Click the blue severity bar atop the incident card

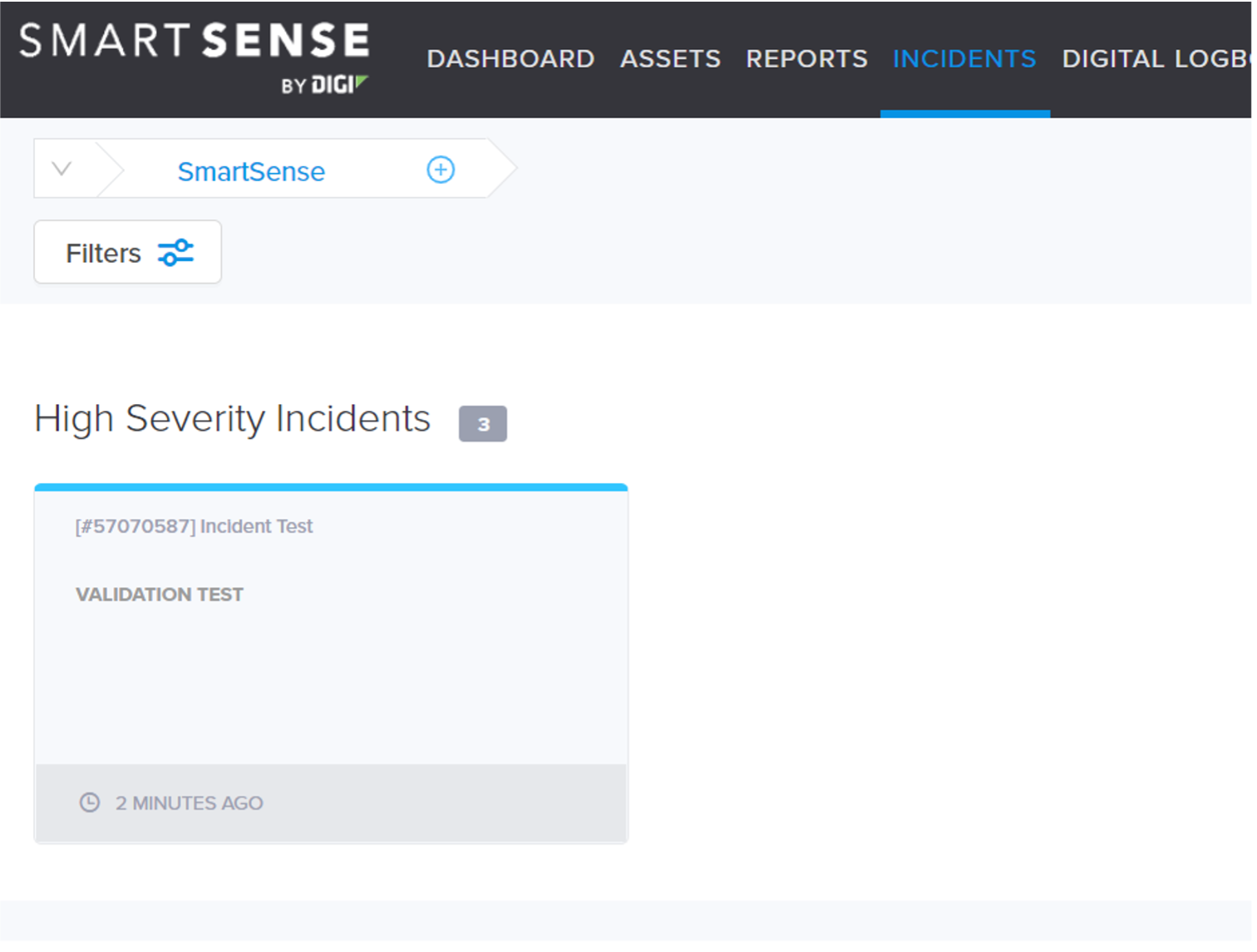tap(331, 486)
